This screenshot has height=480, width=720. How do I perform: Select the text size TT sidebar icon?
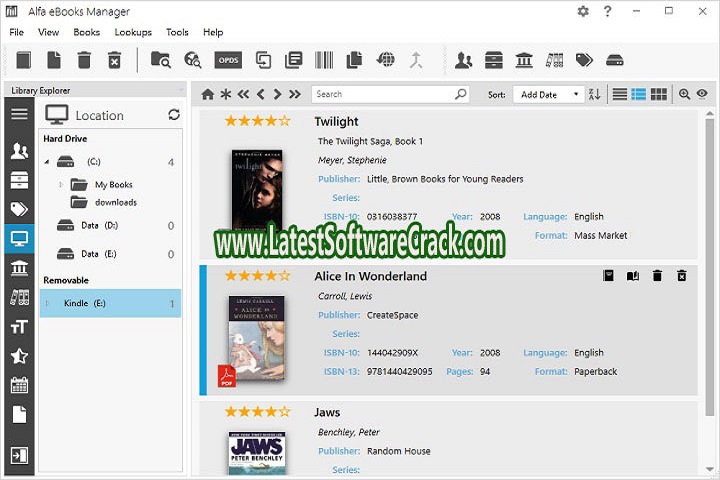[19, 327]
